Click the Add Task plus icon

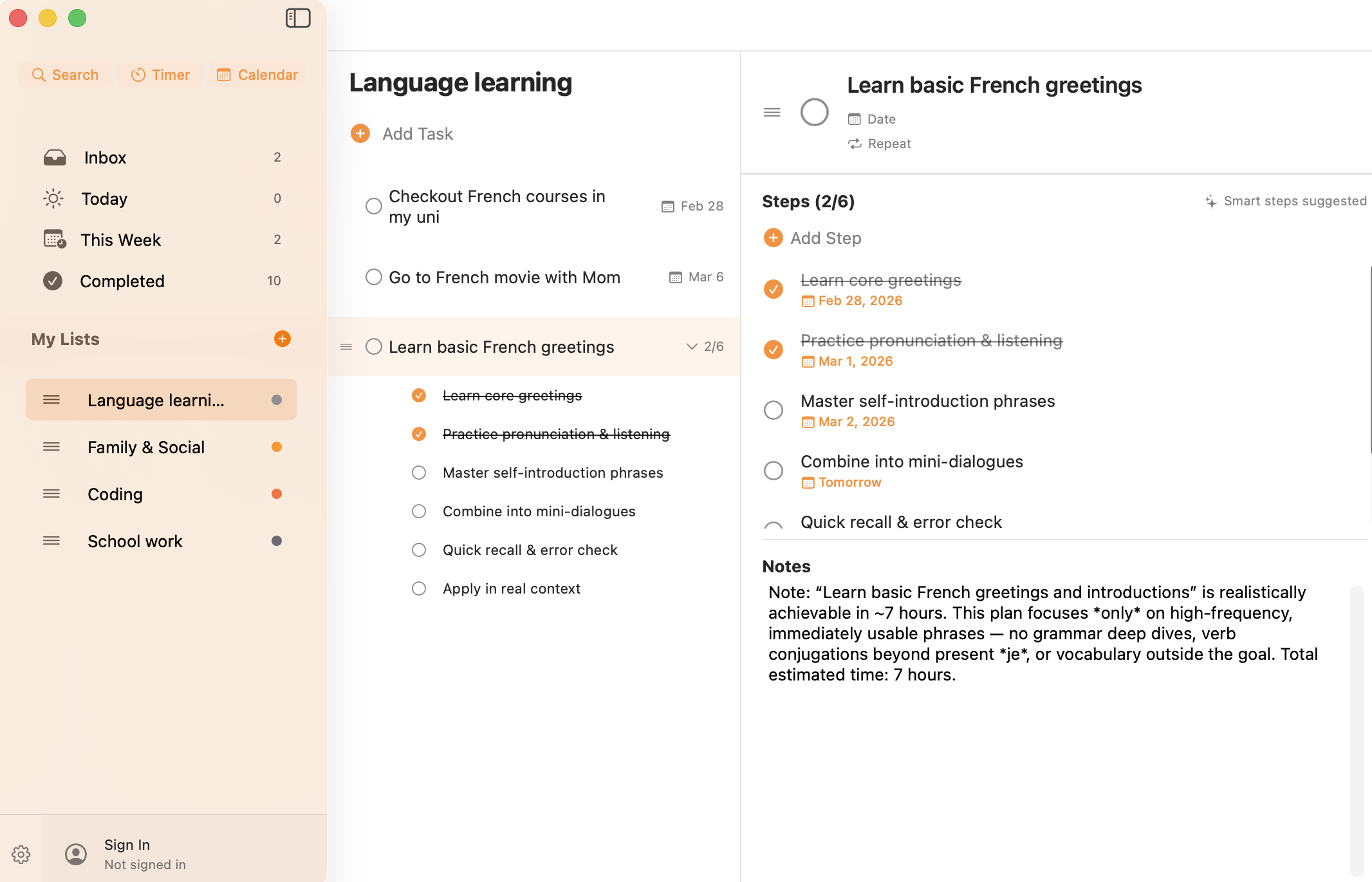point(360,133)
